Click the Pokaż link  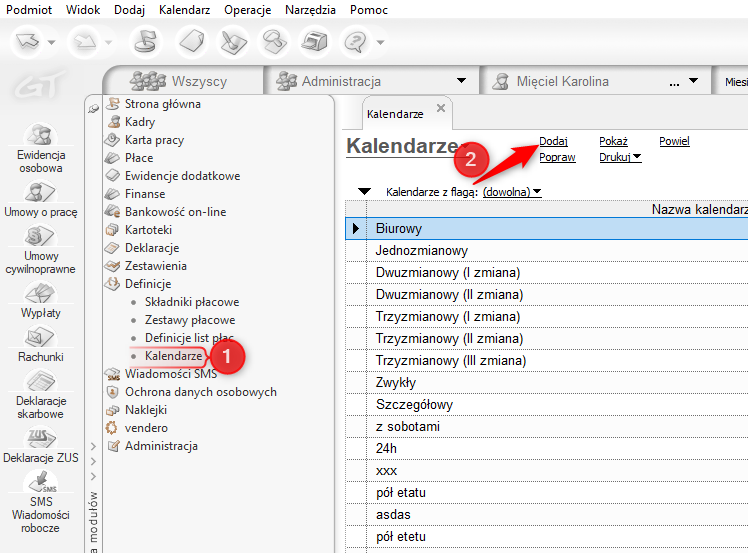pos(613,141)
